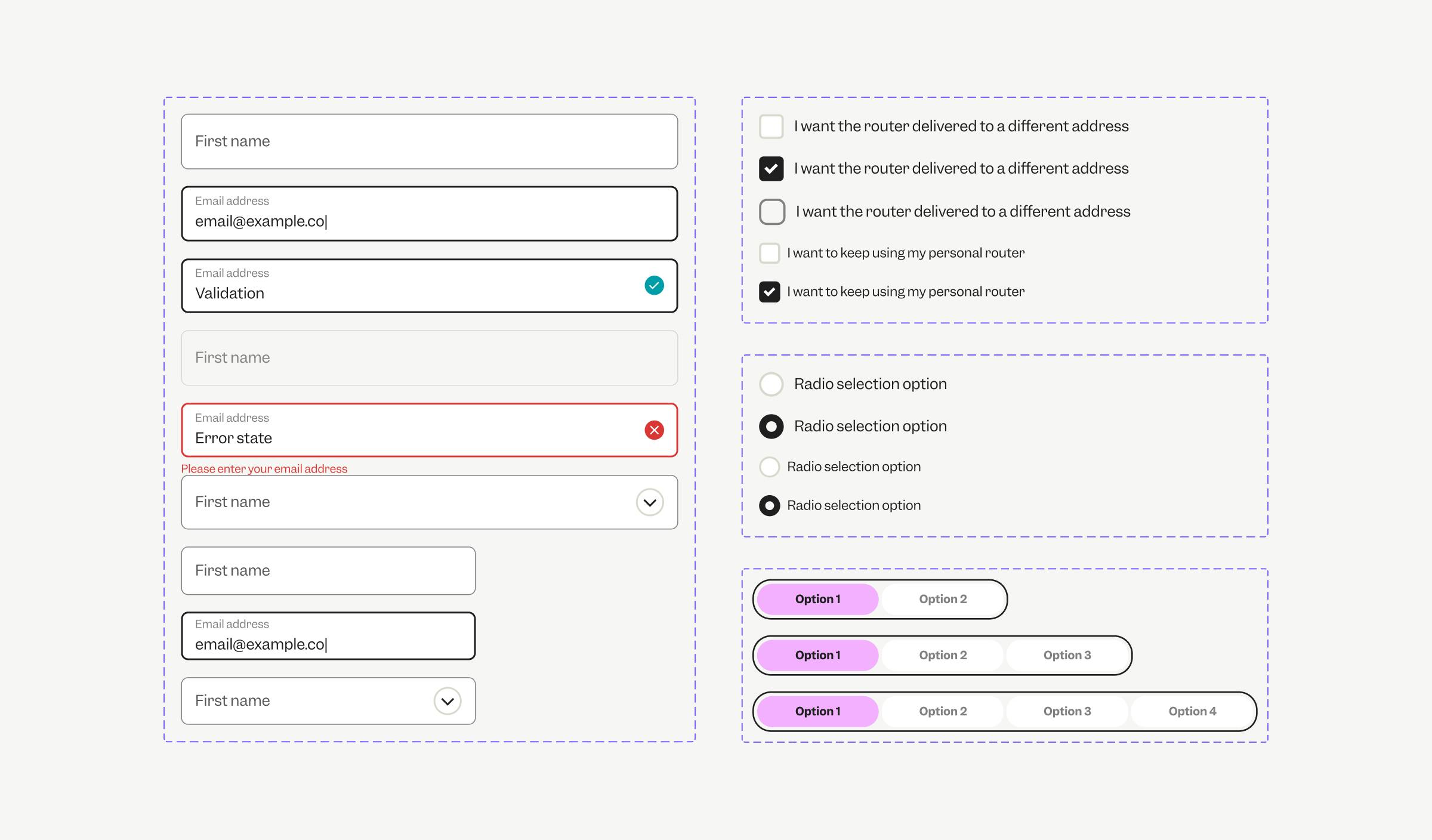Select the first large unselected radio option
This screenshot has width=1432, height=840.
pyautogui.click(x=771, y=384)
